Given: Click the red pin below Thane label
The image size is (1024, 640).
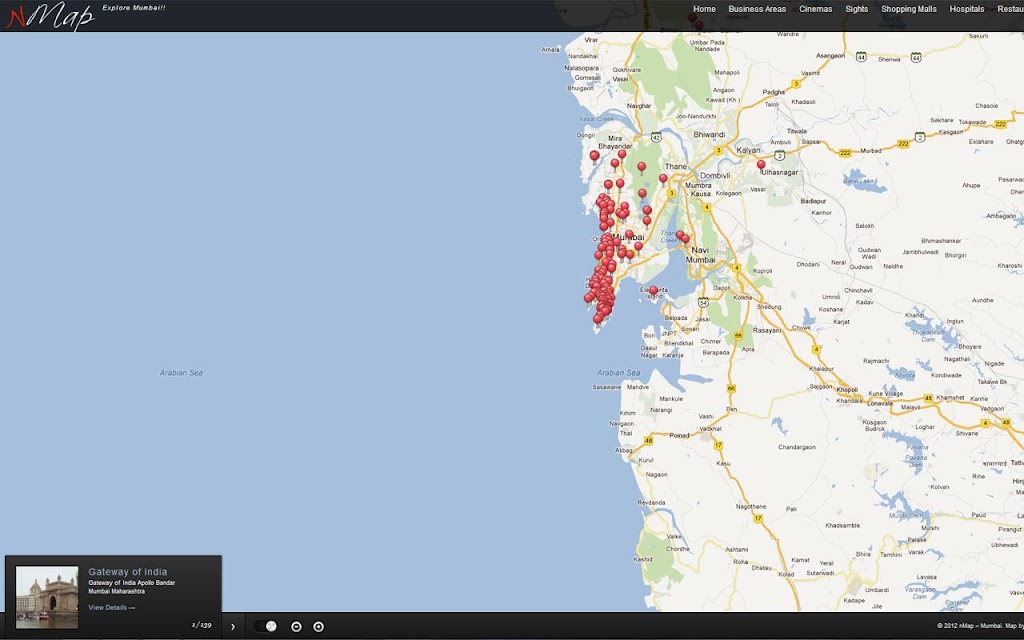Looking at the screenshot, I should [x=663, y=179].
